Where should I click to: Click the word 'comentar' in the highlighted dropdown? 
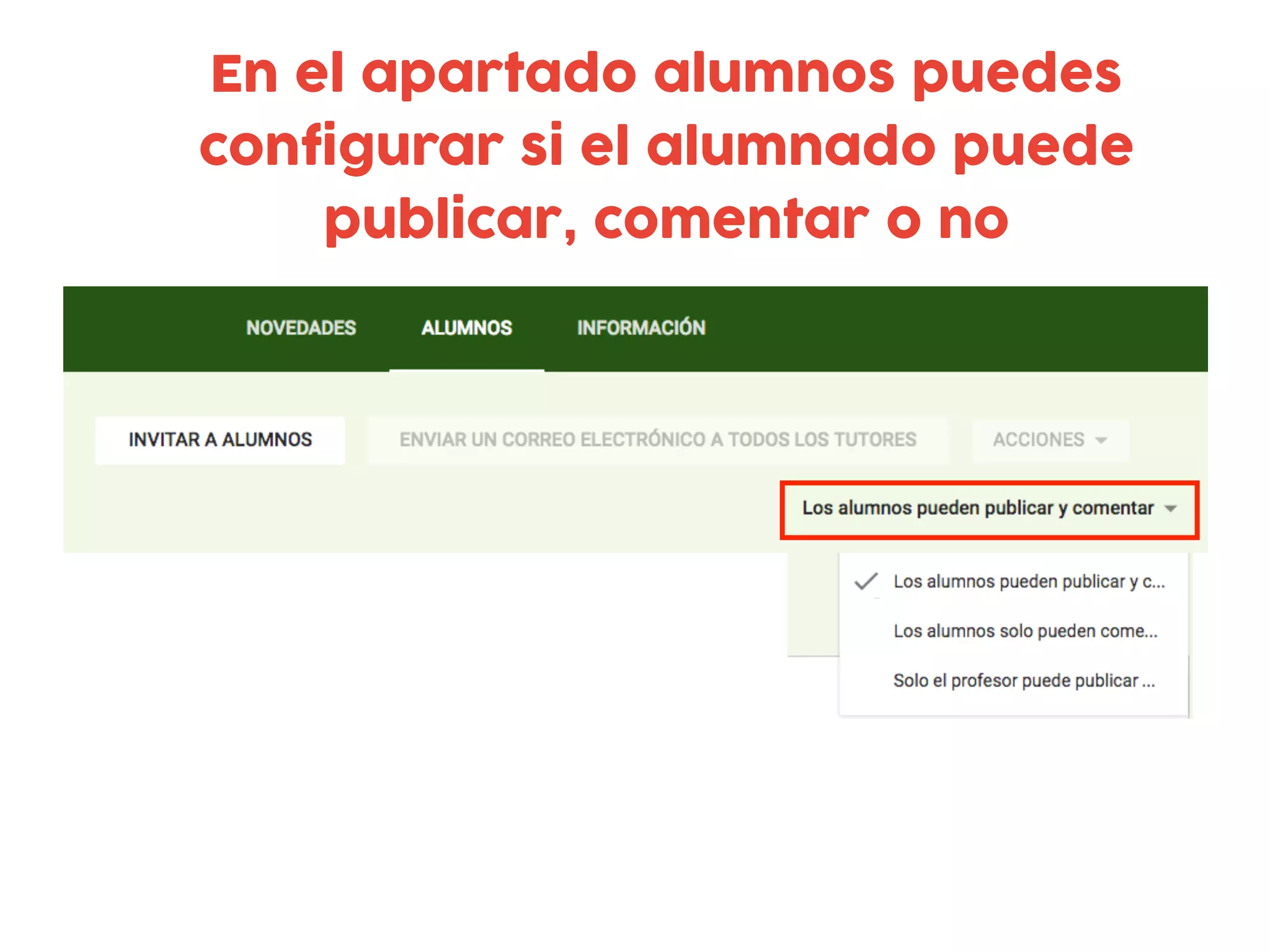(x=1112, y=508)
